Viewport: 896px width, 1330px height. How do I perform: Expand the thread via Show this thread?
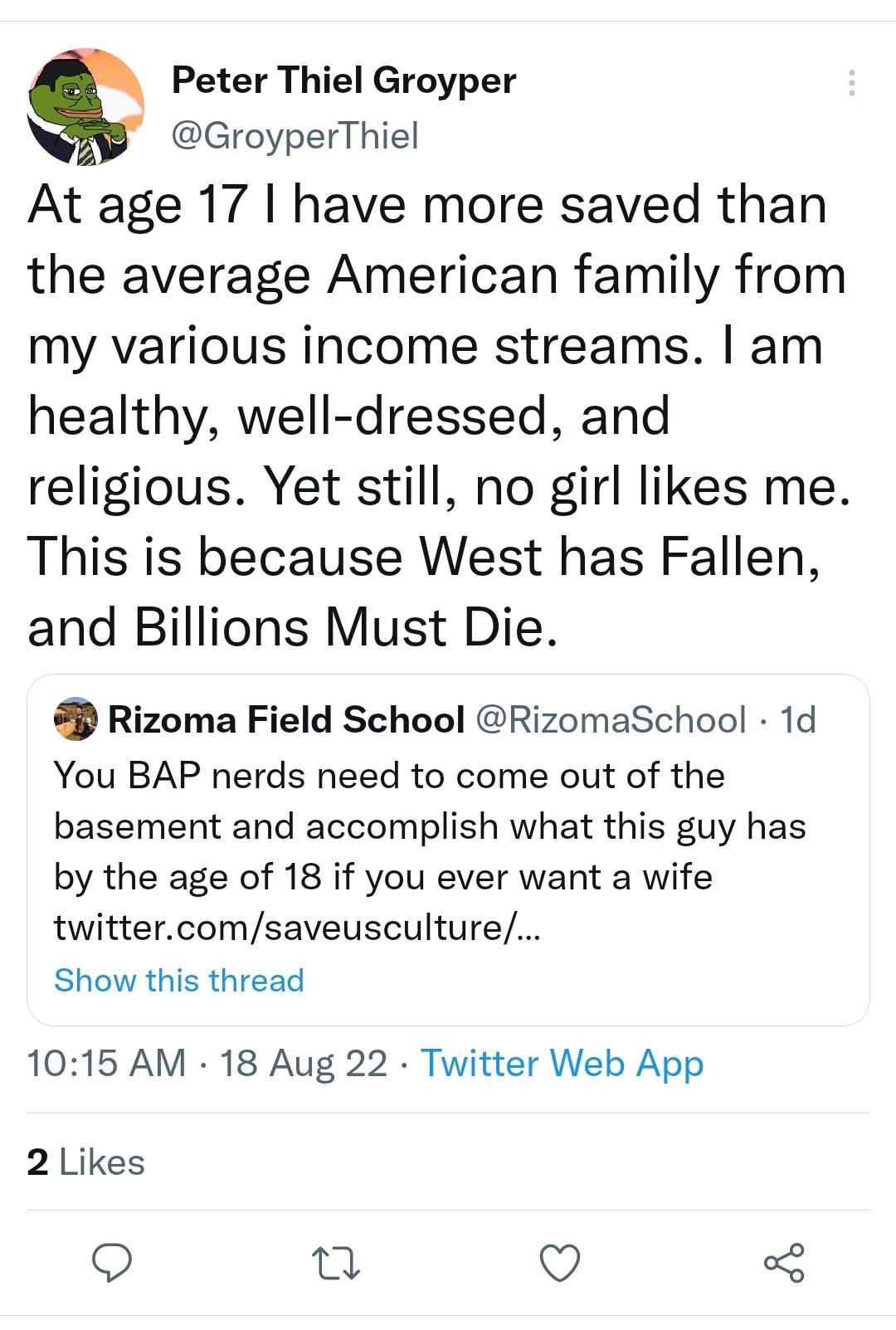[x=178, y=979]
